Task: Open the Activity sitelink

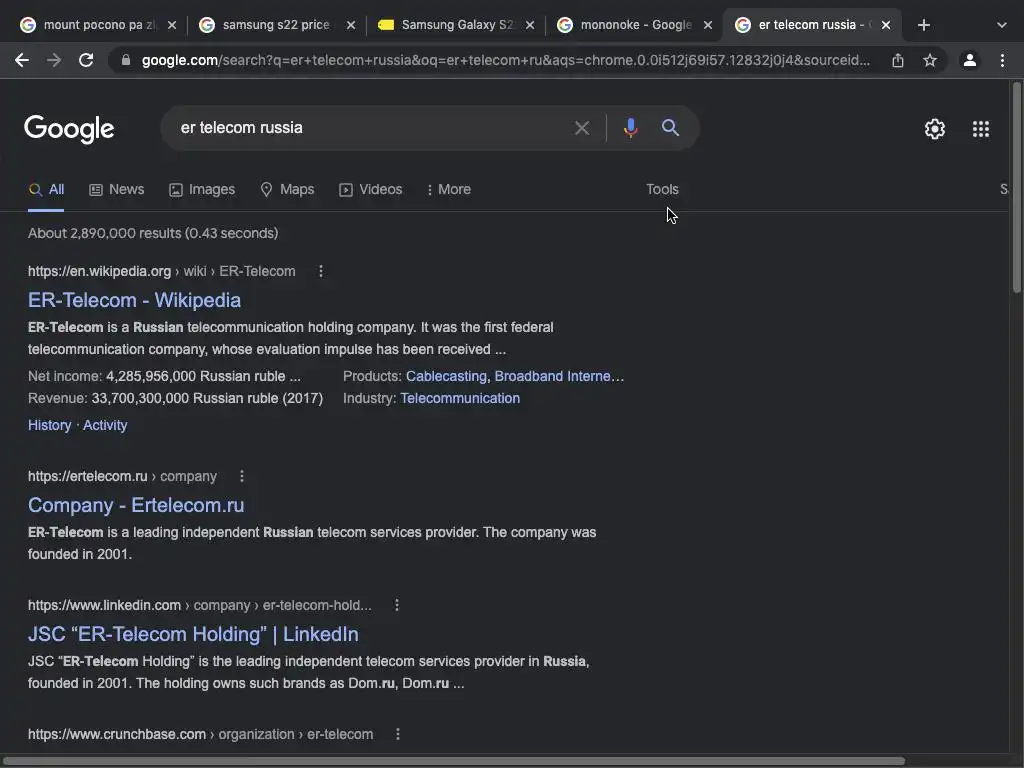Action: pos(105,425)
